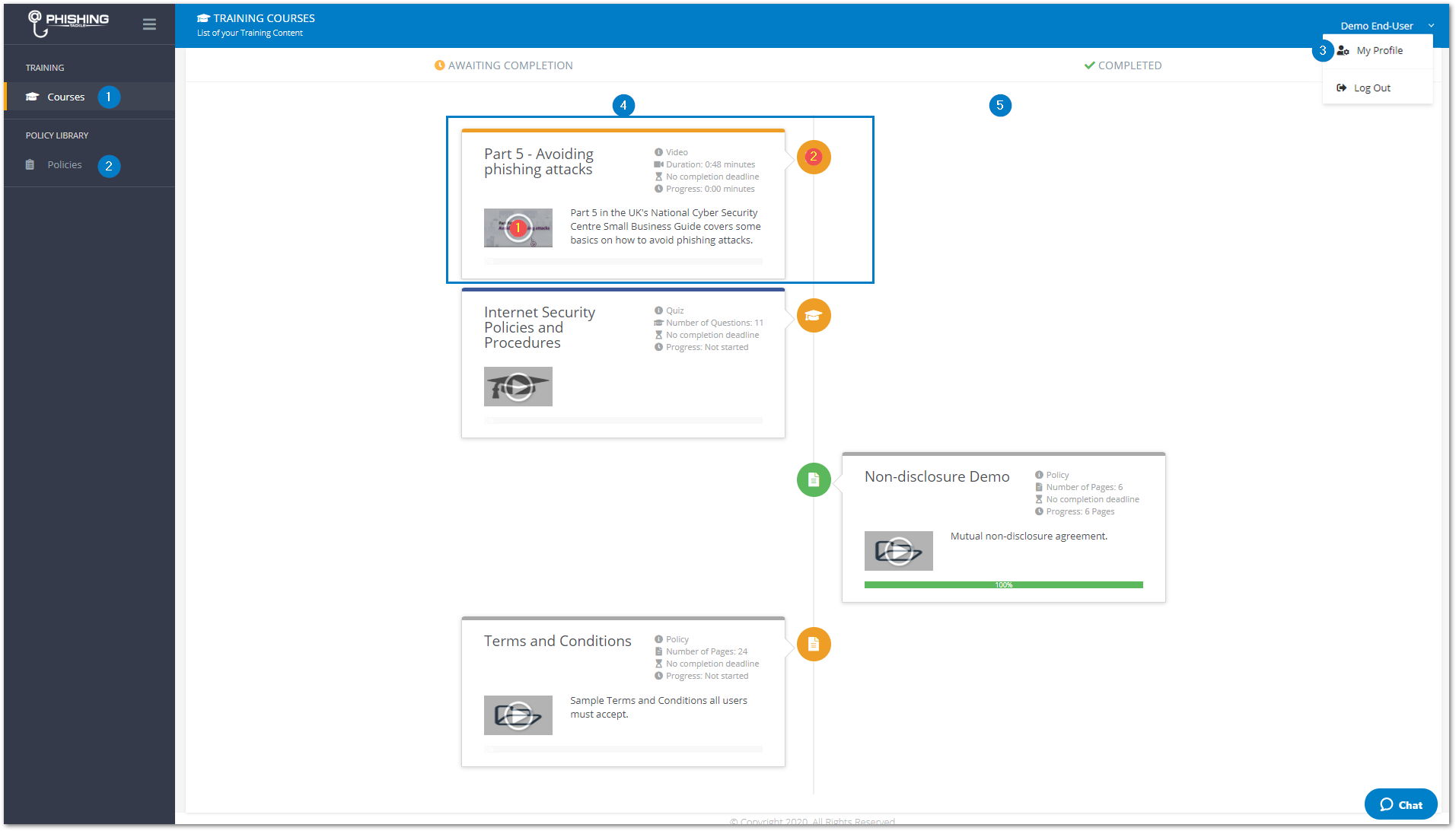Click the Part 5 card progress bar
The width and height of the screenshot is (1456, 831).
coord(623,262)
